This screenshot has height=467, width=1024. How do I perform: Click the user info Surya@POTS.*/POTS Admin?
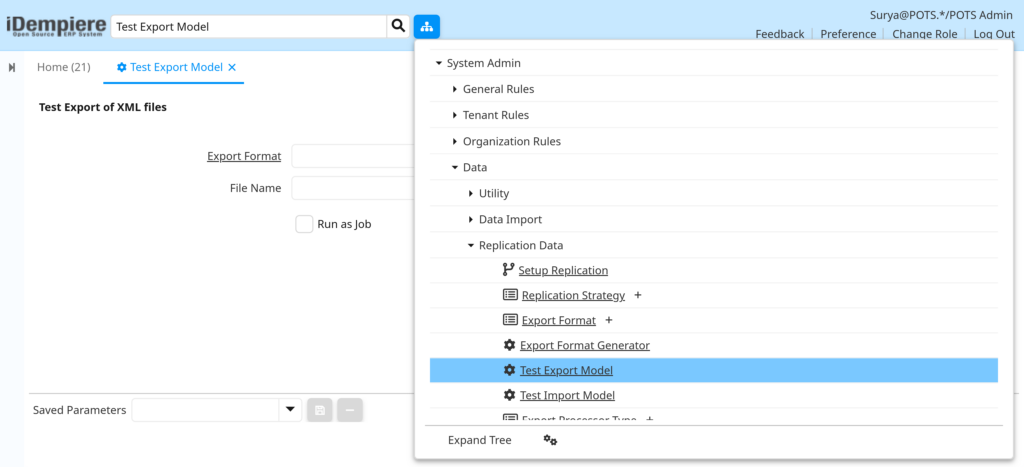coord(941,14)
